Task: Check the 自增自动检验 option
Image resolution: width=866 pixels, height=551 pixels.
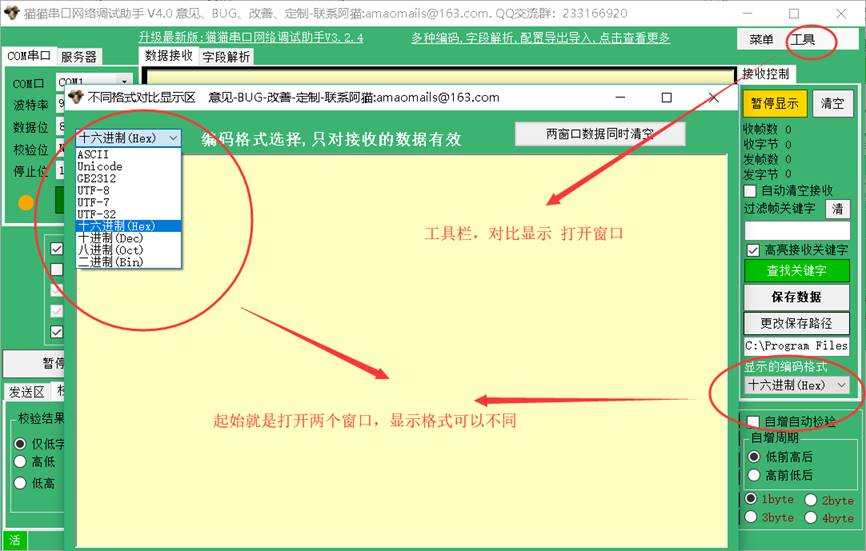Action: (754, 422)
